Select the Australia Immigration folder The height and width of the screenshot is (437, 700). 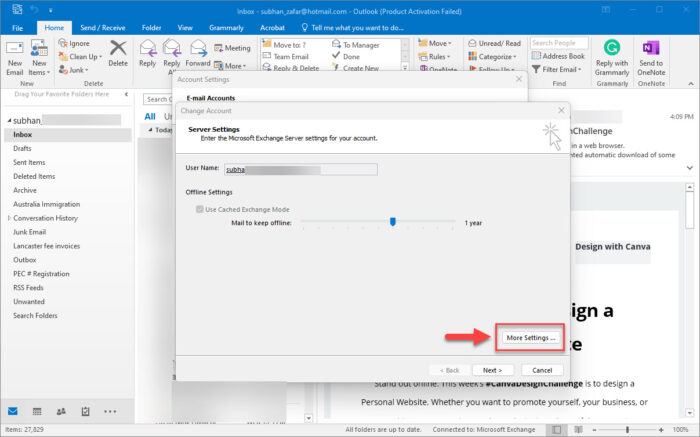point(46,204)
